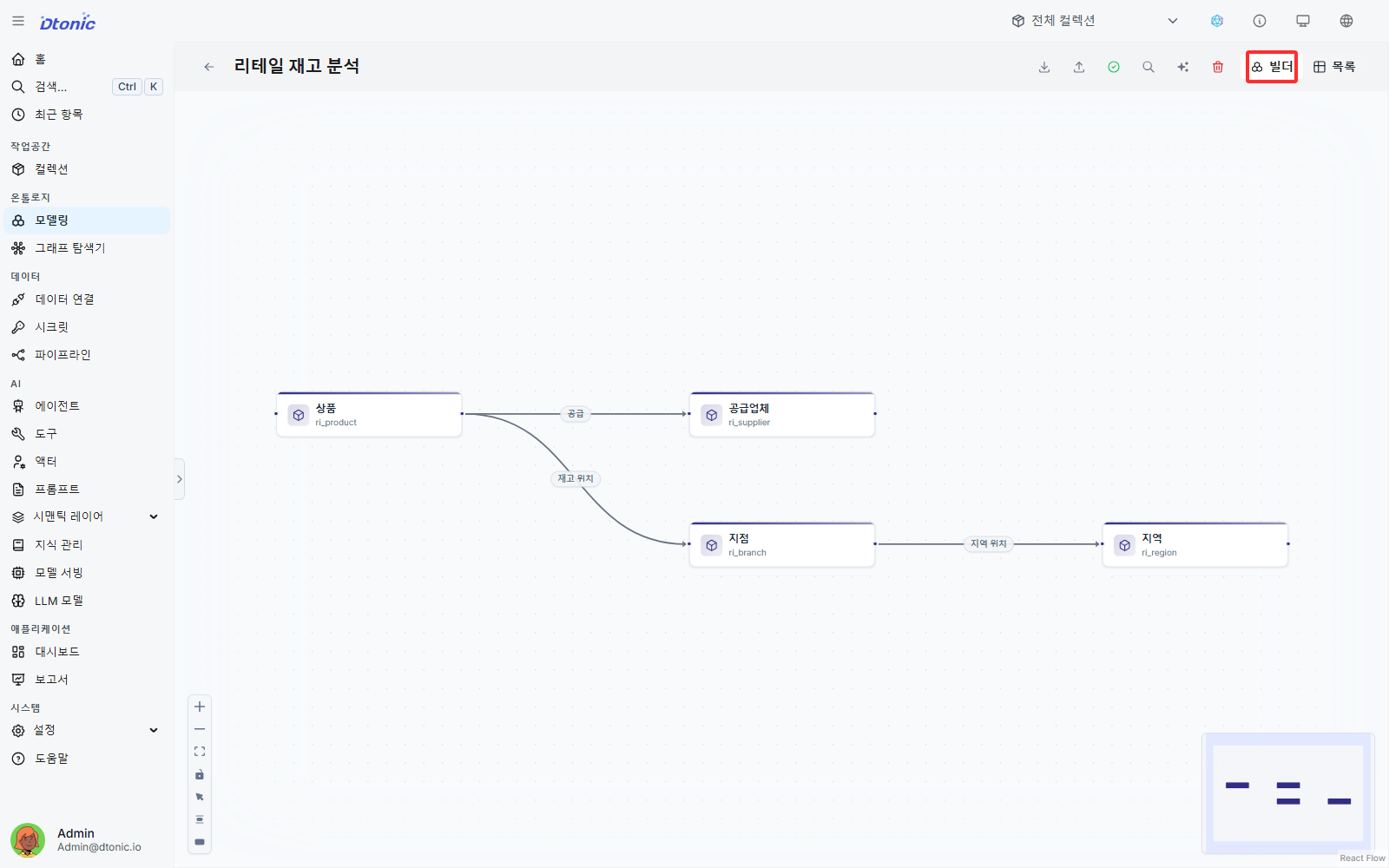Click the Dtonic logo
This screenshot has height=868, width=1389.
(x=68, y=23)
